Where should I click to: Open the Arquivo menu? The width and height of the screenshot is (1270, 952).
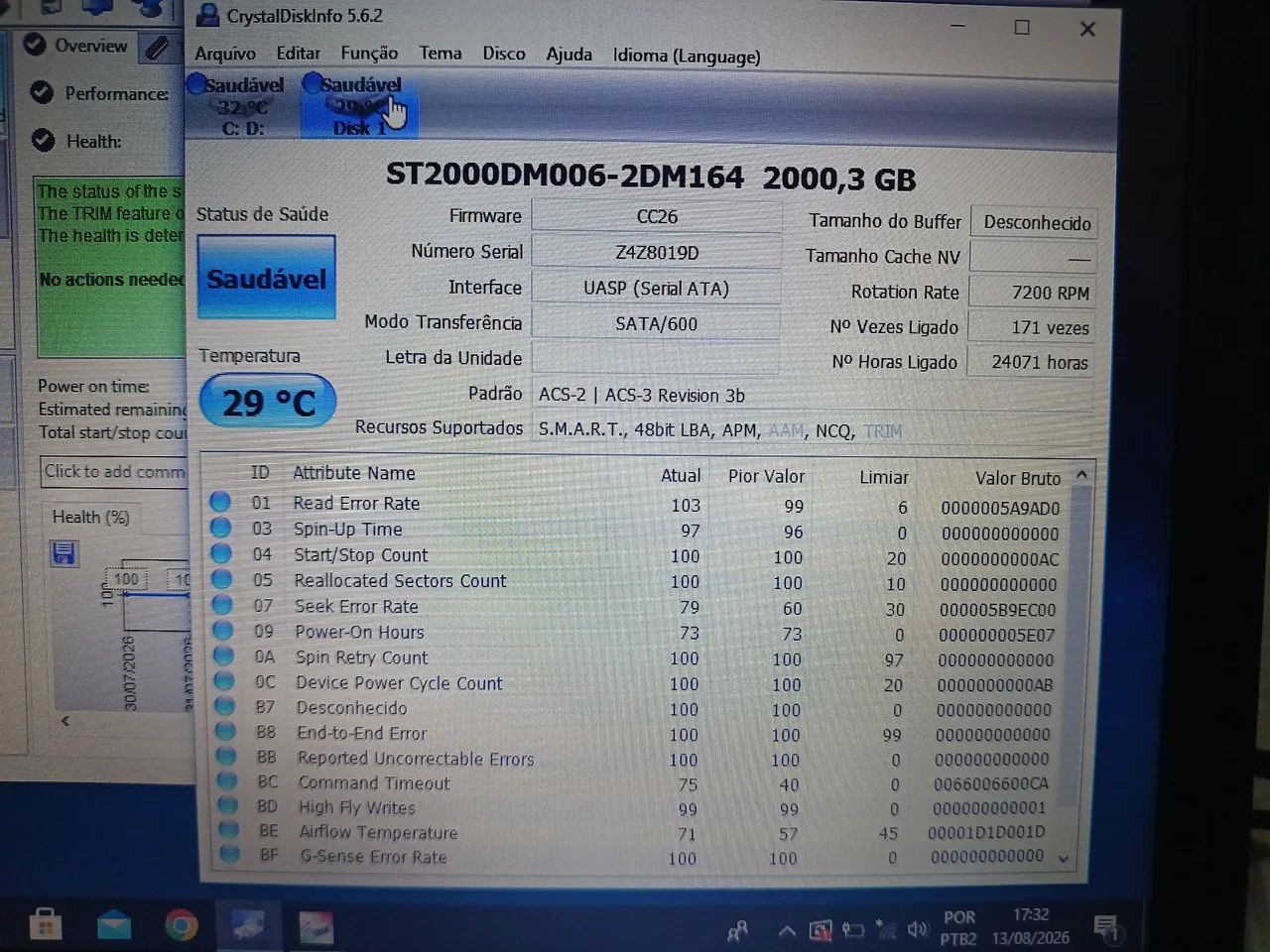click(x=225, y=54)
